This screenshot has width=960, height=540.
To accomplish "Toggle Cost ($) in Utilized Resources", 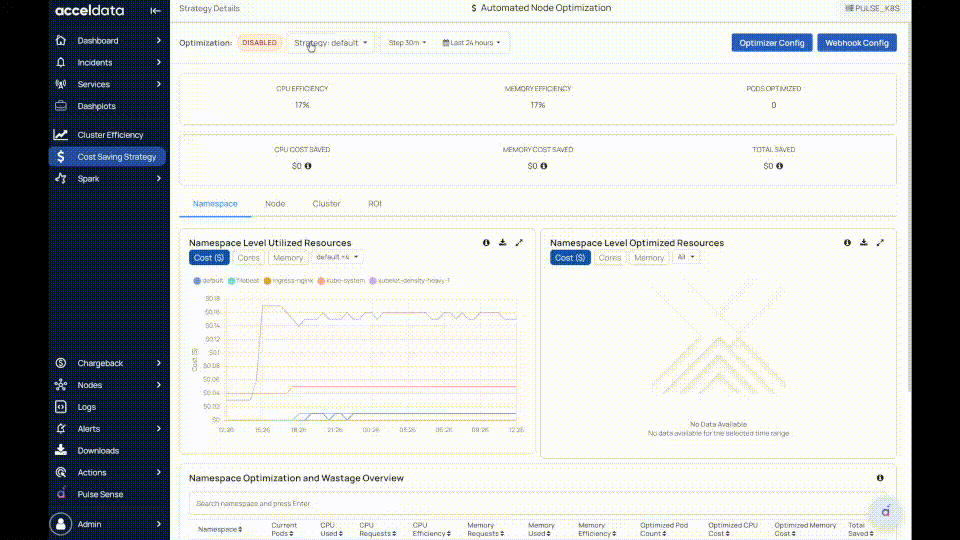I will coord(209,258).
